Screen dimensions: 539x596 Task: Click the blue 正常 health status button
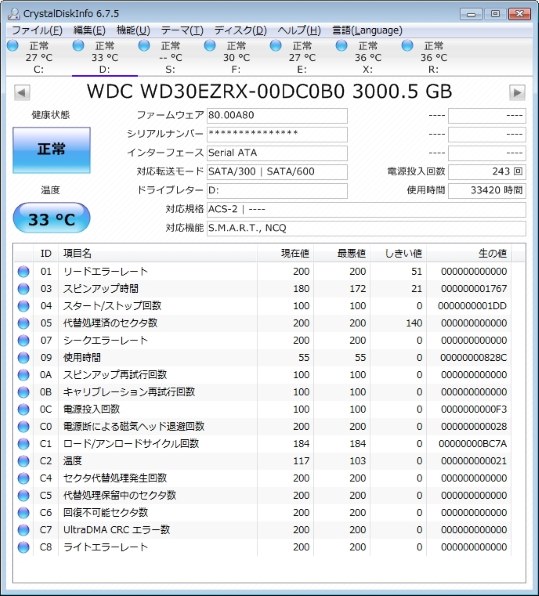point(52,150)
